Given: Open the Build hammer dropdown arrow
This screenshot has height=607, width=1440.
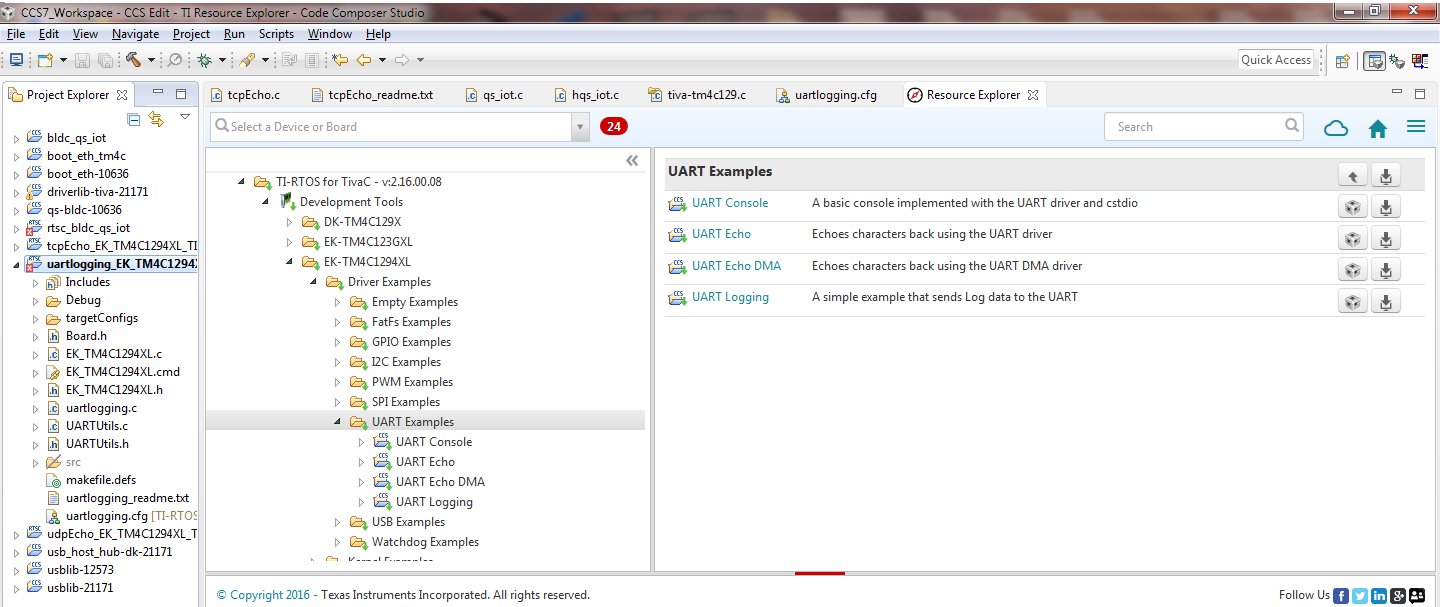Looking at the screenshot, I should (151, 60).
